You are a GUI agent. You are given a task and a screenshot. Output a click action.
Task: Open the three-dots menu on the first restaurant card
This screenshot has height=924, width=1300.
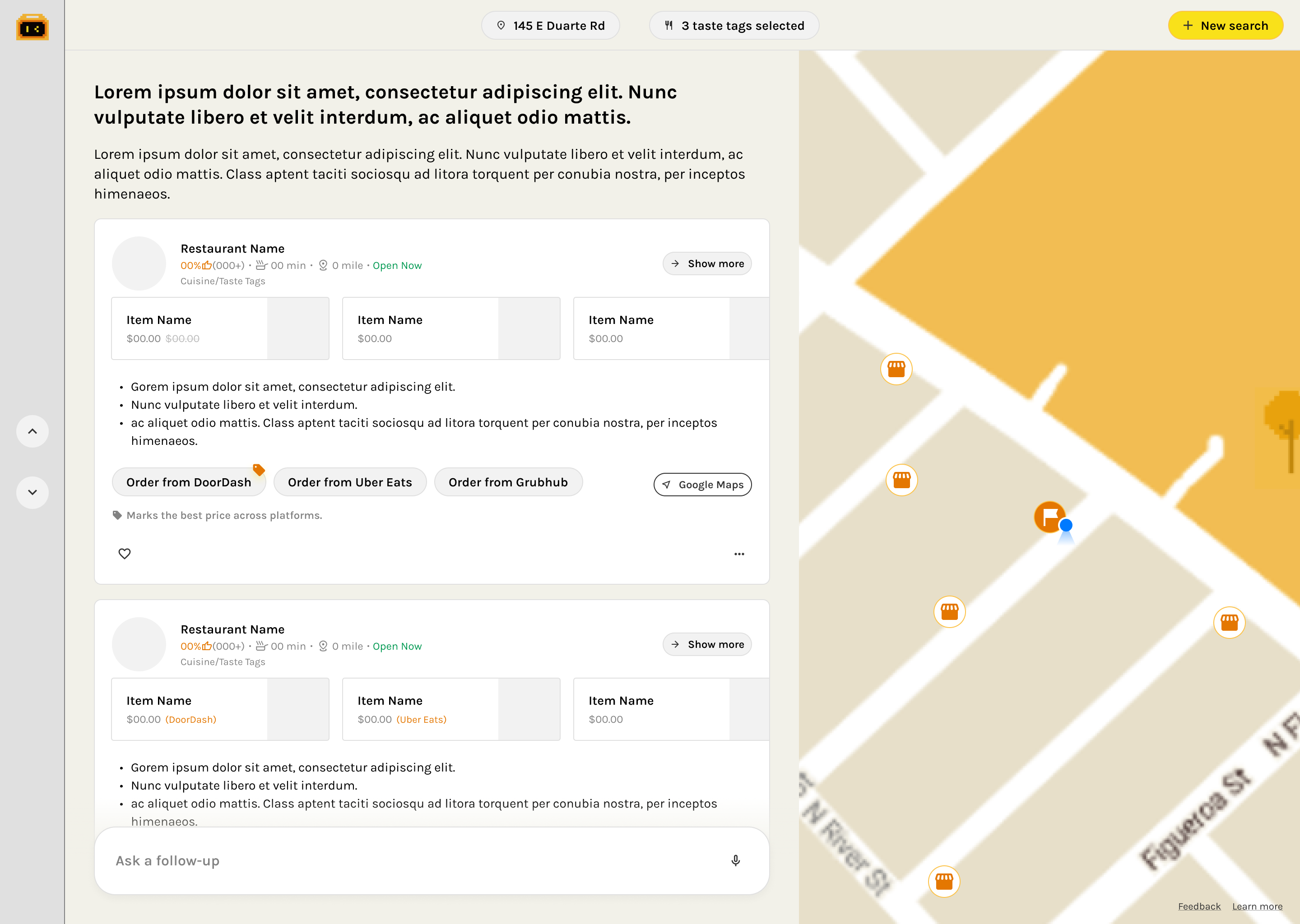[x=739, y=554]
